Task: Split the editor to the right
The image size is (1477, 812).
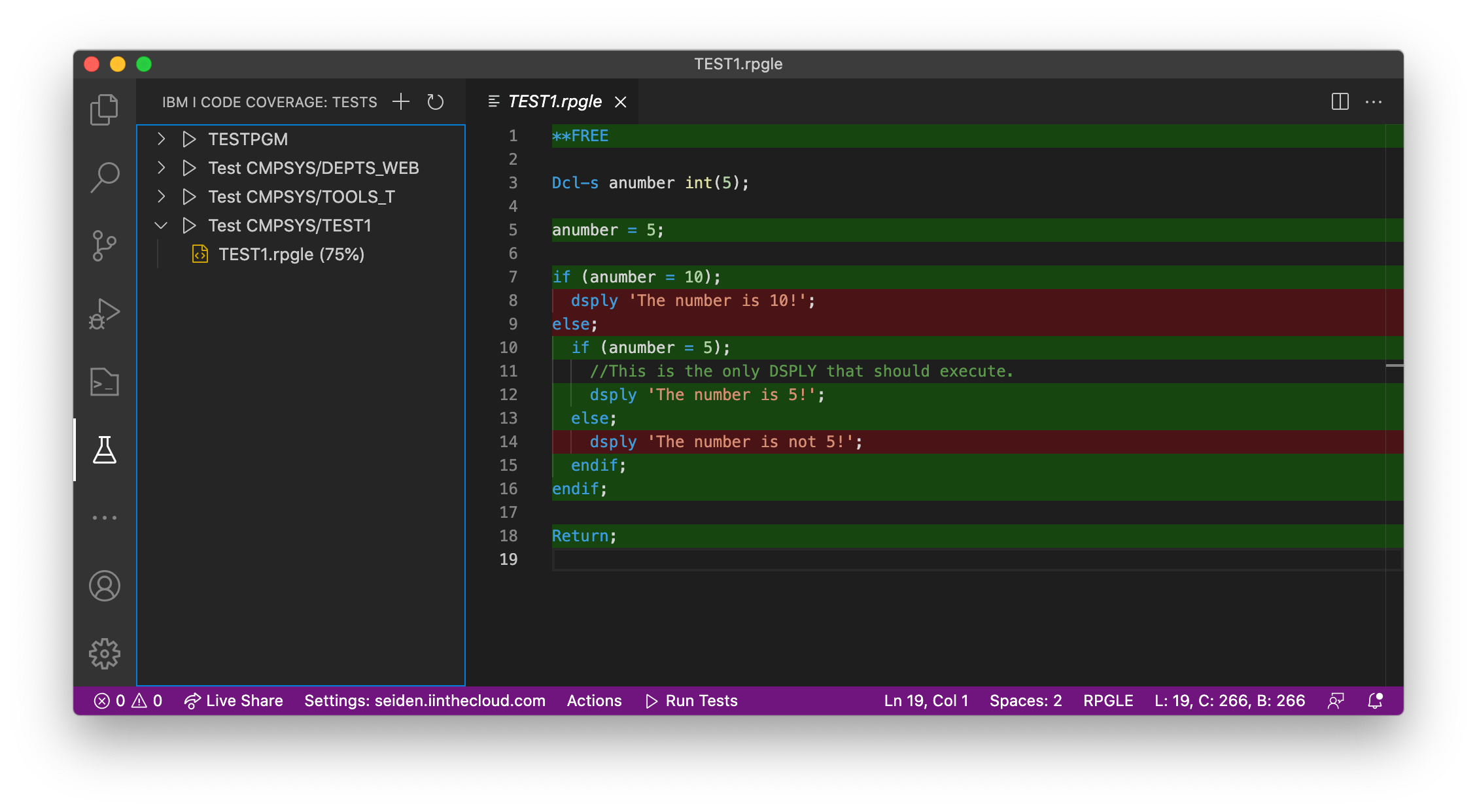Action: (1340, 101)
